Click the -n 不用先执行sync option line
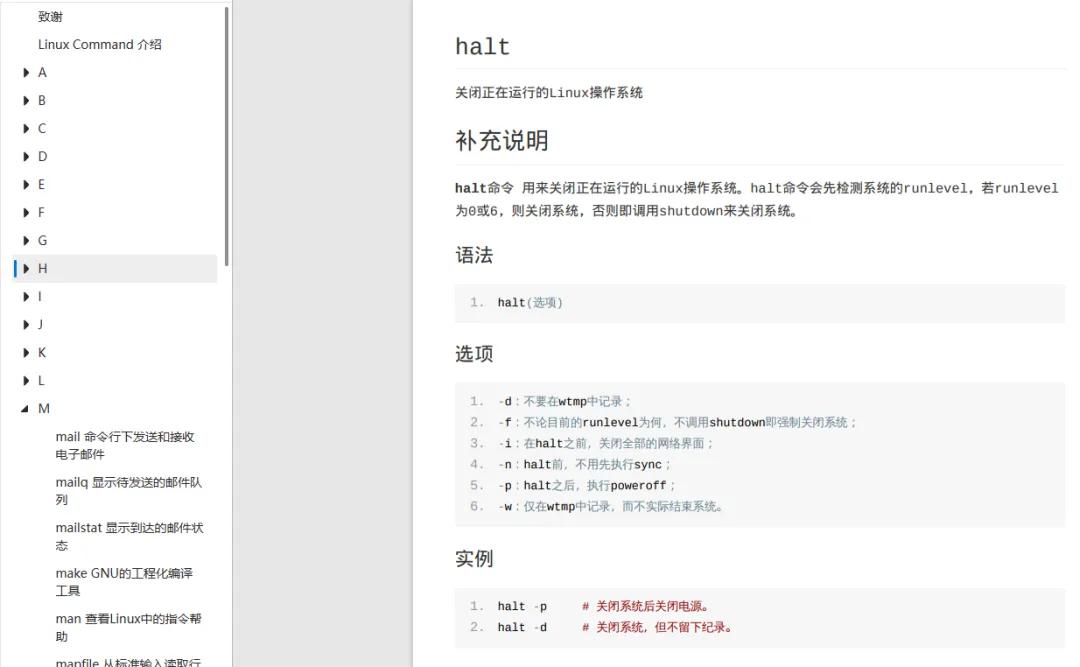The height and width of the screenshot is (667, 1080). click(584, 464)
